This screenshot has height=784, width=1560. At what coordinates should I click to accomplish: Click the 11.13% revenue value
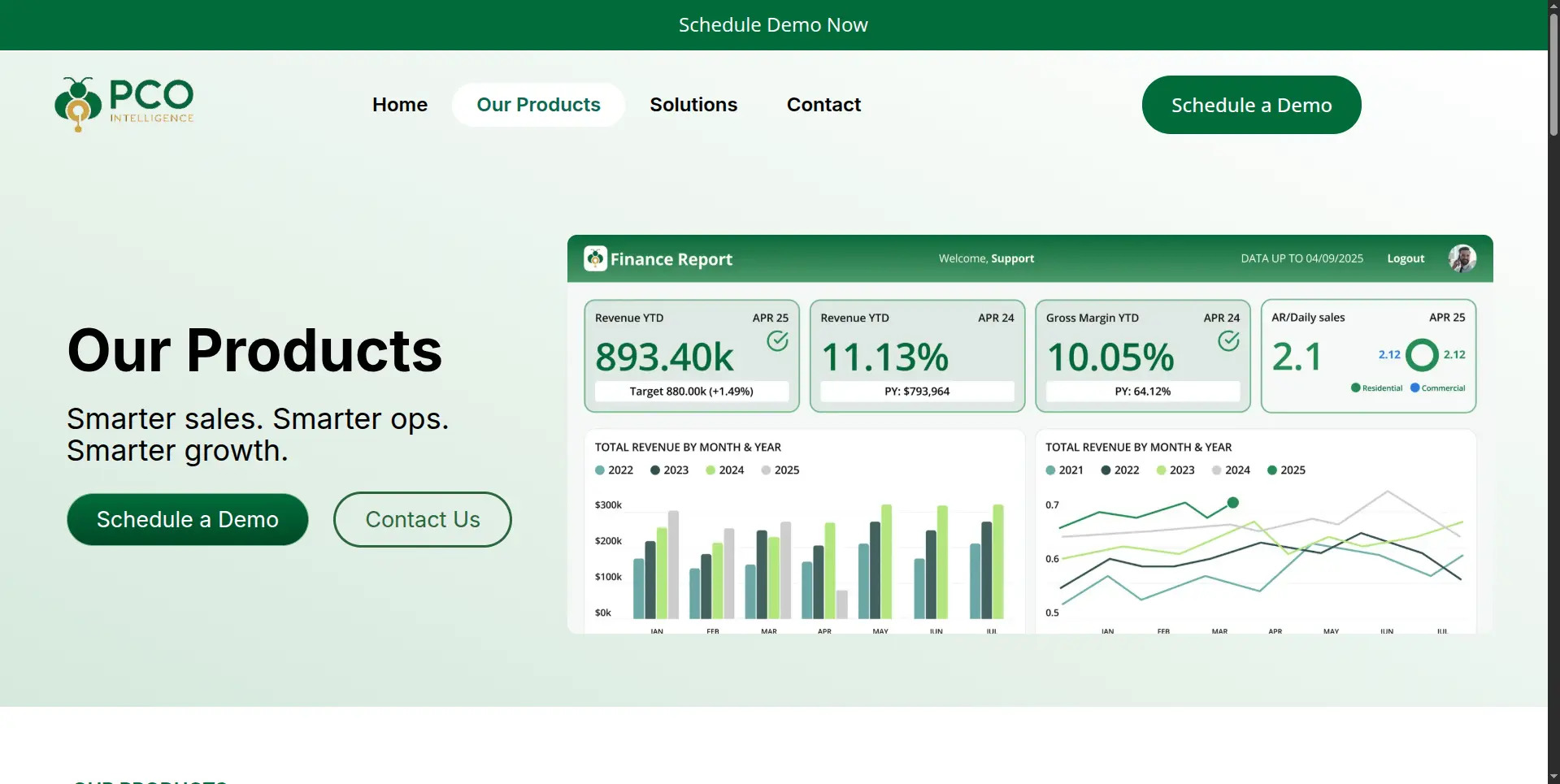tap(885, 357)
